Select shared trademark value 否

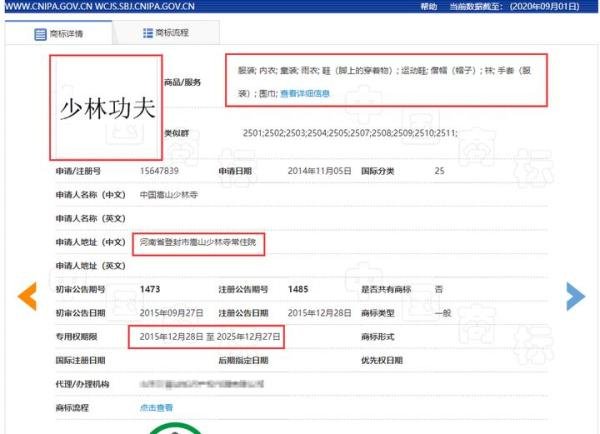[439, 289]
